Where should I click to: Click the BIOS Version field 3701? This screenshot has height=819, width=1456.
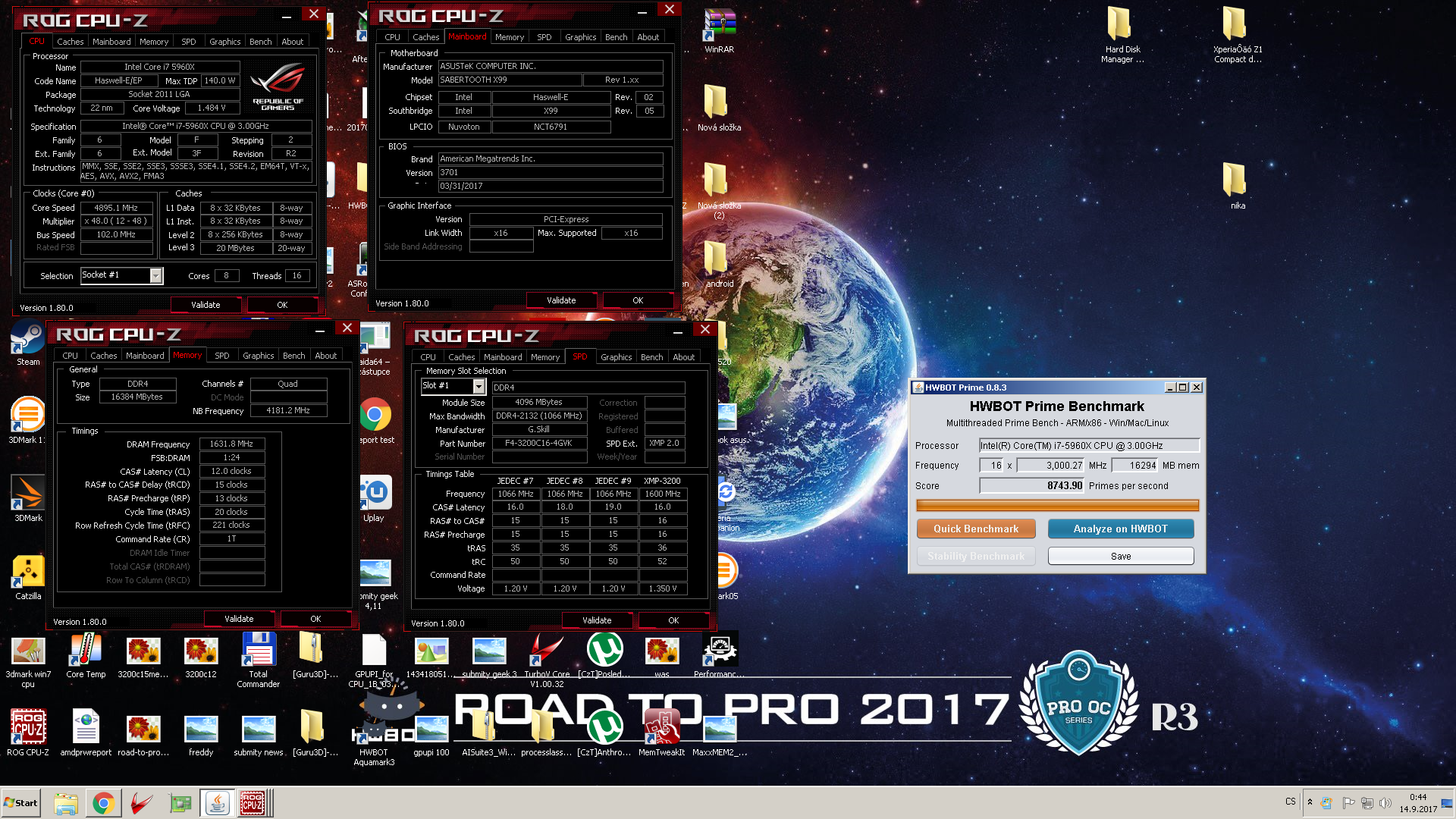pyautogui.click(x=551, y=172)
